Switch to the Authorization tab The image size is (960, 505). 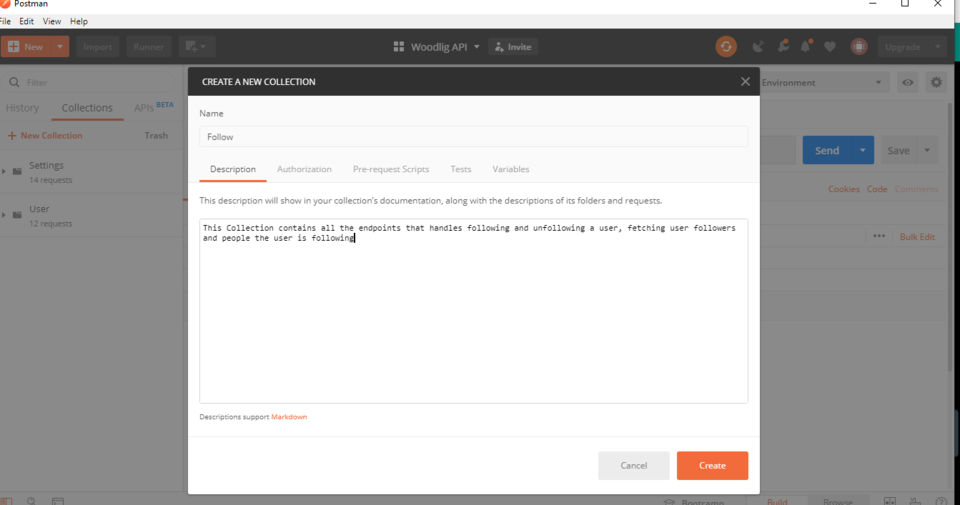coord(304,169)
